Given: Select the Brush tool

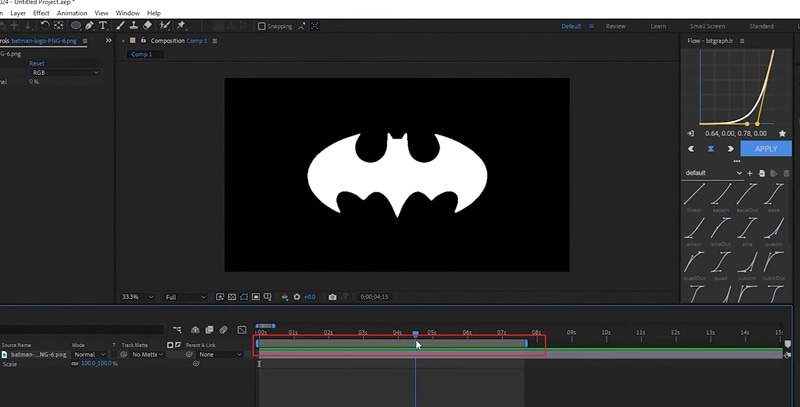Looking at the screenshot, I should [x=120, y=25].
